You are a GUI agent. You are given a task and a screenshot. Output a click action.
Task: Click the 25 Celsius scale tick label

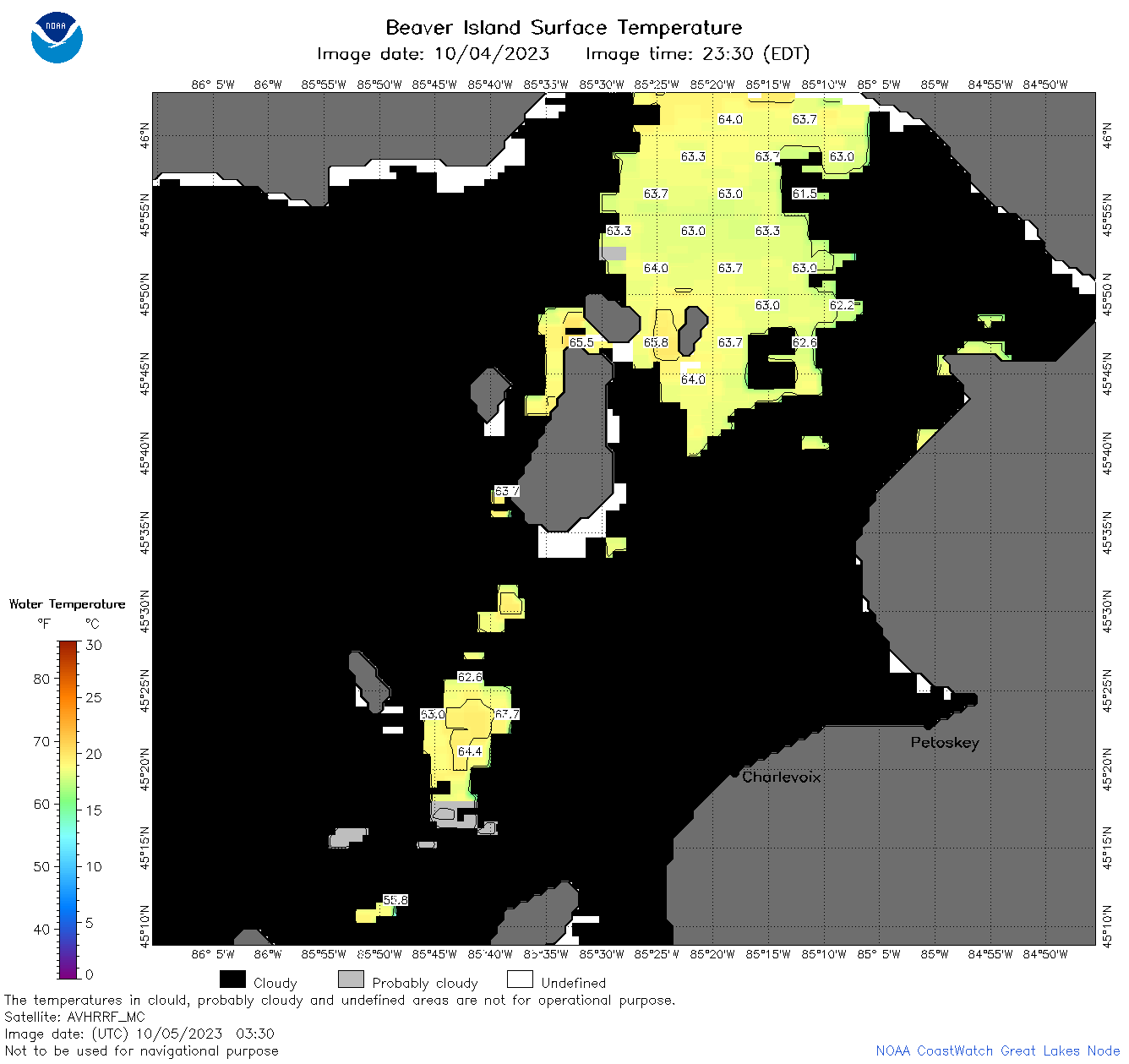pos(94,697)
